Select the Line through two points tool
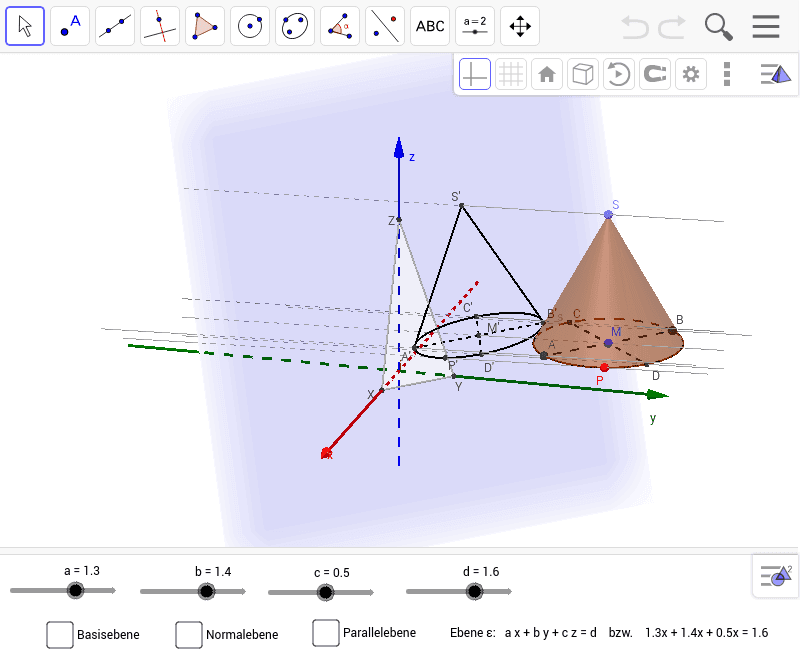The width and height of the screenshot is (800, 660). click(x=115, y=26)
